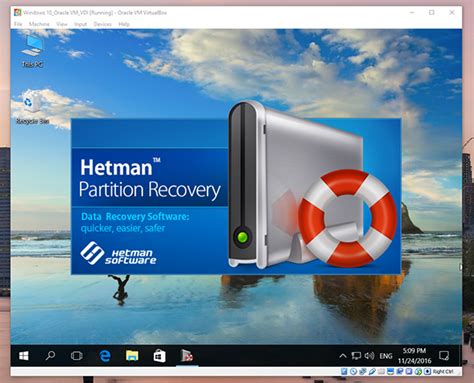Click the green mouse integration status icon
Screen dimensions: 474x383
(x=419, y=371)
